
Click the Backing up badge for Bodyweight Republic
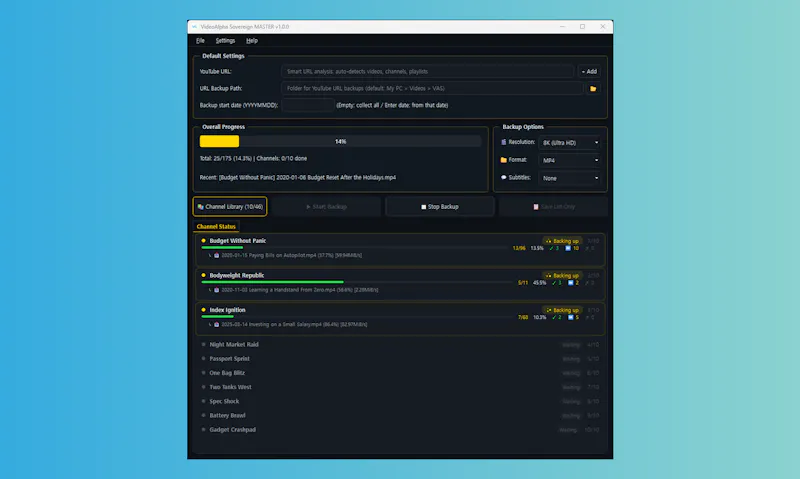pyautogui.click(x=562, y=275)
